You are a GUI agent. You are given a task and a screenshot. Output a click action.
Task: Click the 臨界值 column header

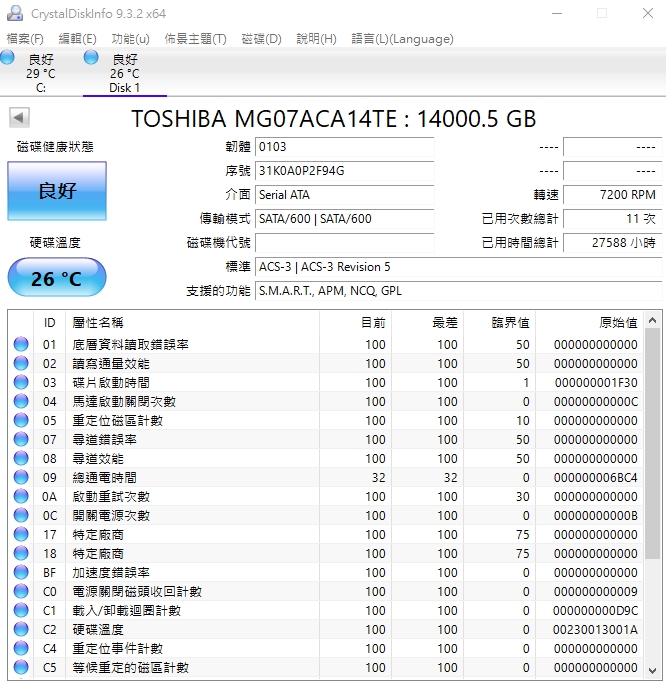click(x=500, y=323)
